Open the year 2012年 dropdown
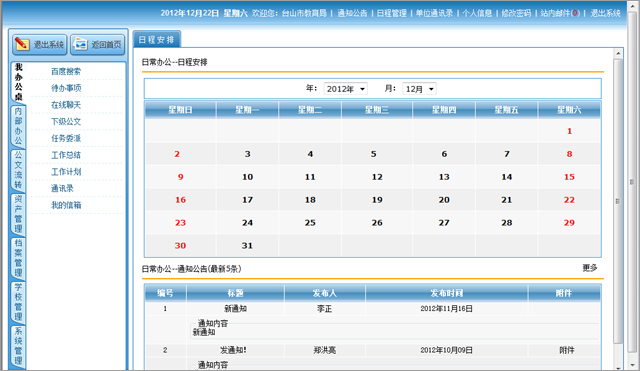 pos(345,89)
